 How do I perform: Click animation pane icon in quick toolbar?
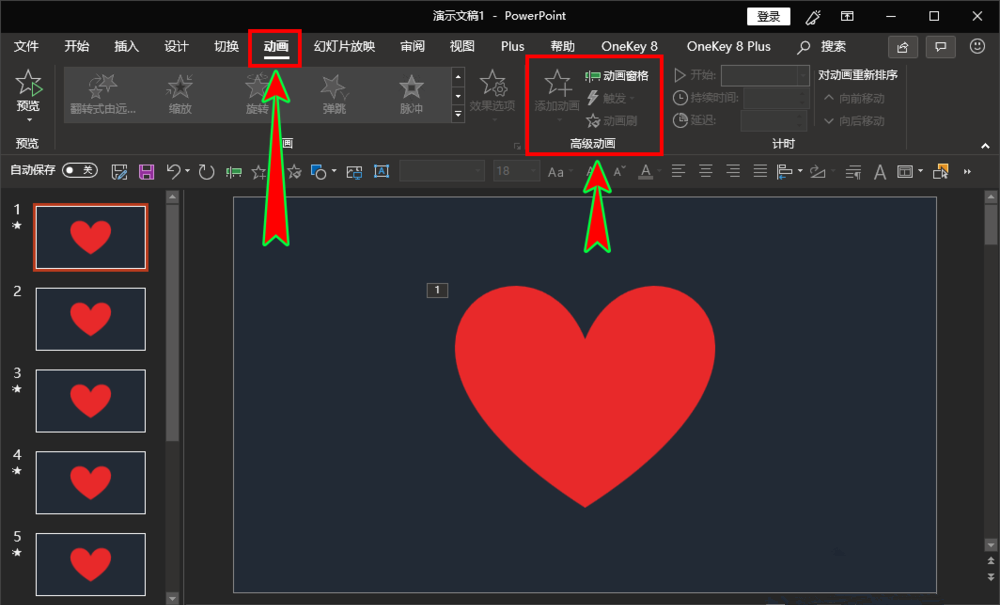point(234,171)
